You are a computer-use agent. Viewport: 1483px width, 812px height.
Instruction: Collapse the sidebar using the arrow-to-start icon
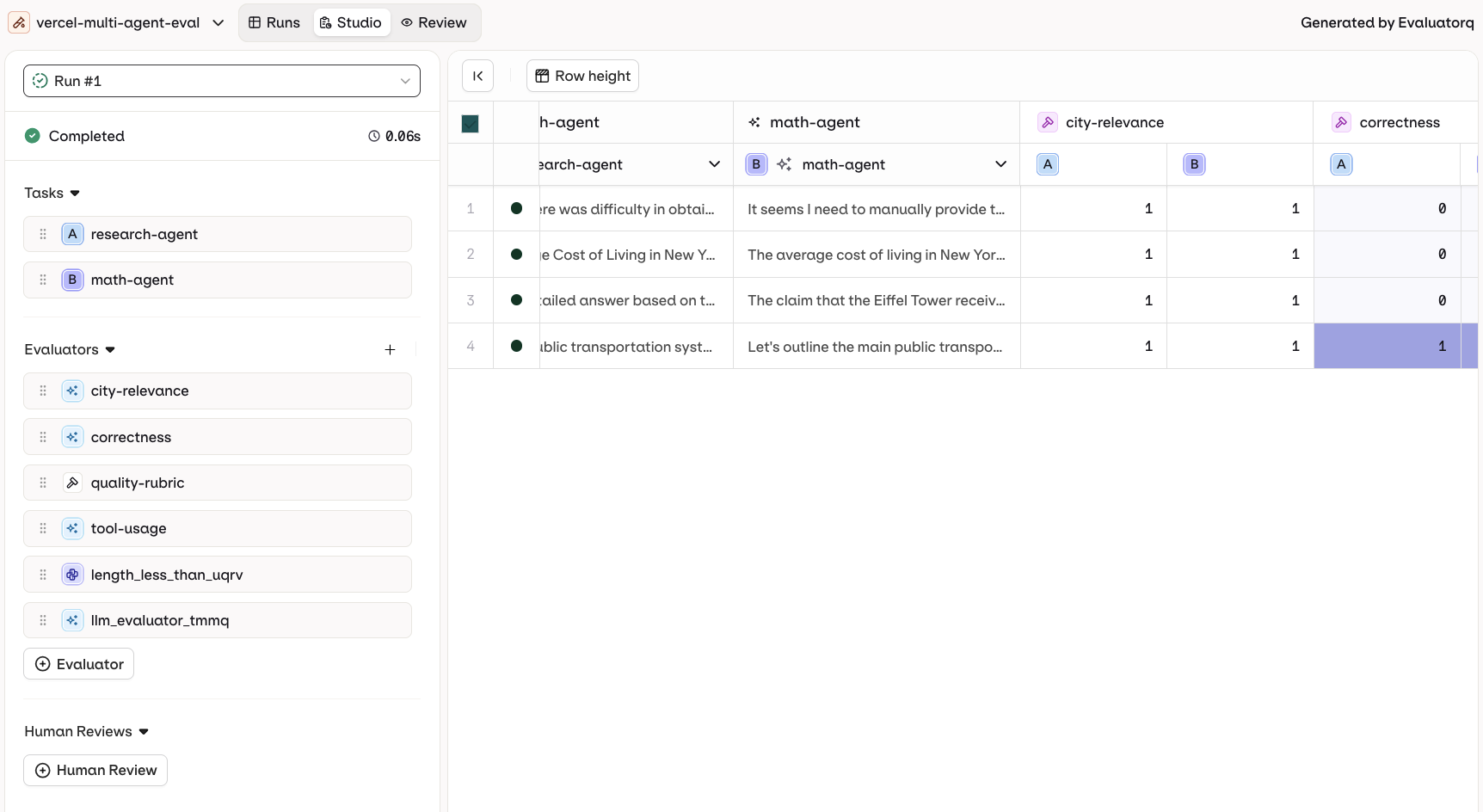(477, 76)
